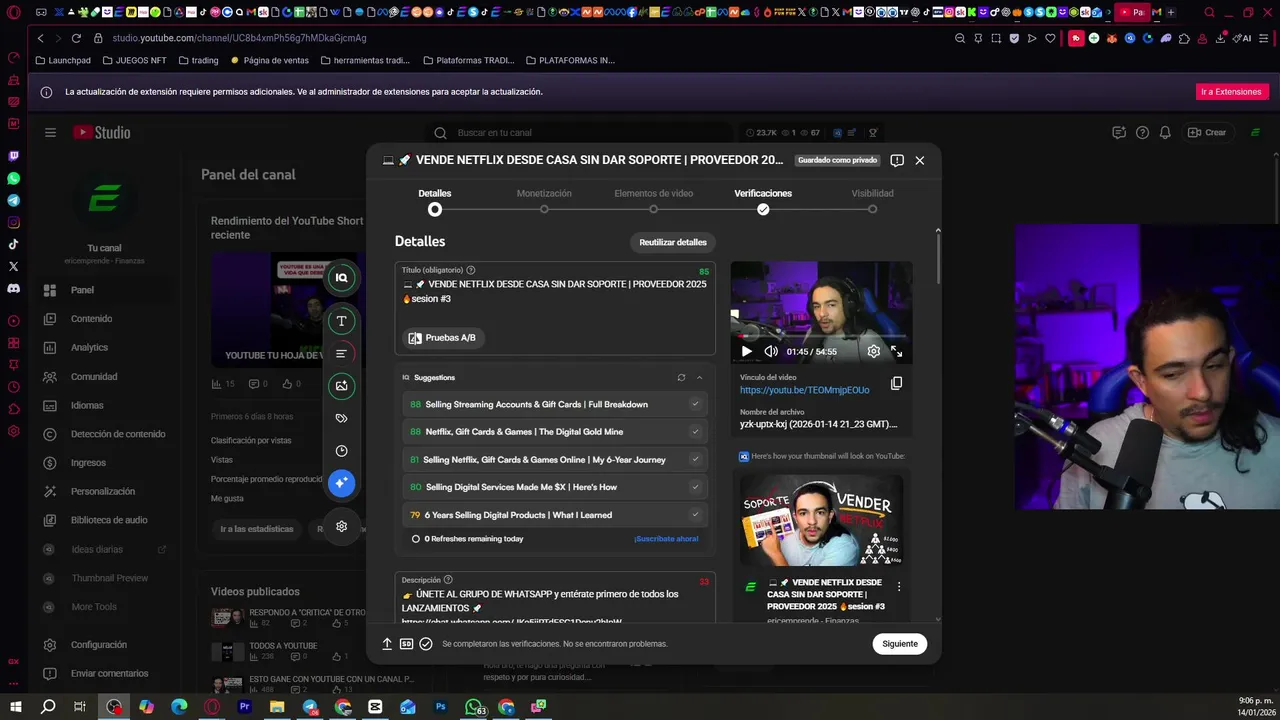Click the checks complete checkmark icon
Screen dimensions: 1280x720
pyautogui.click(x=426, y=644)
